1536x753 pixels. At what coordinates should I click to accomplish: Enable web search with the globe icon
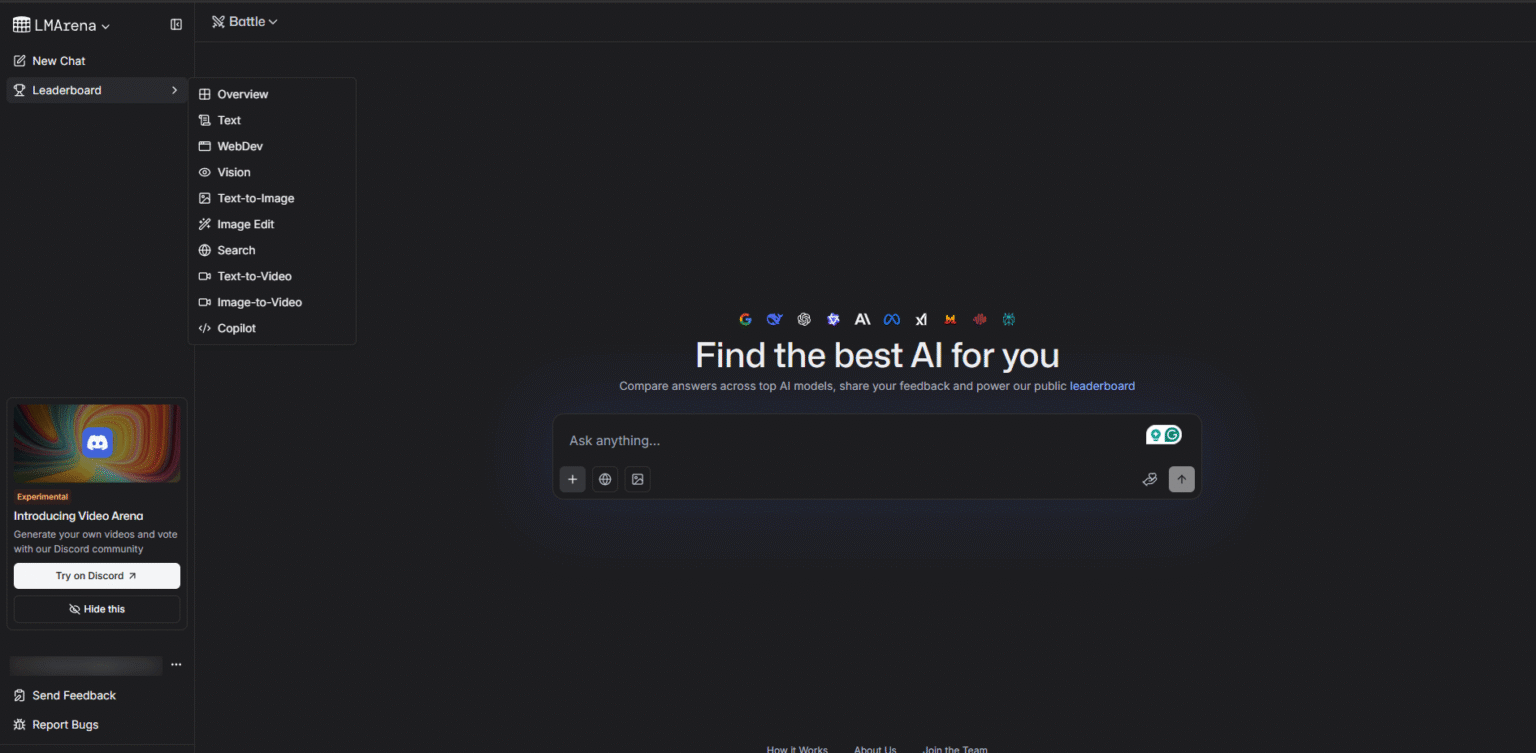pyautogui.click(x=605, y=479)
